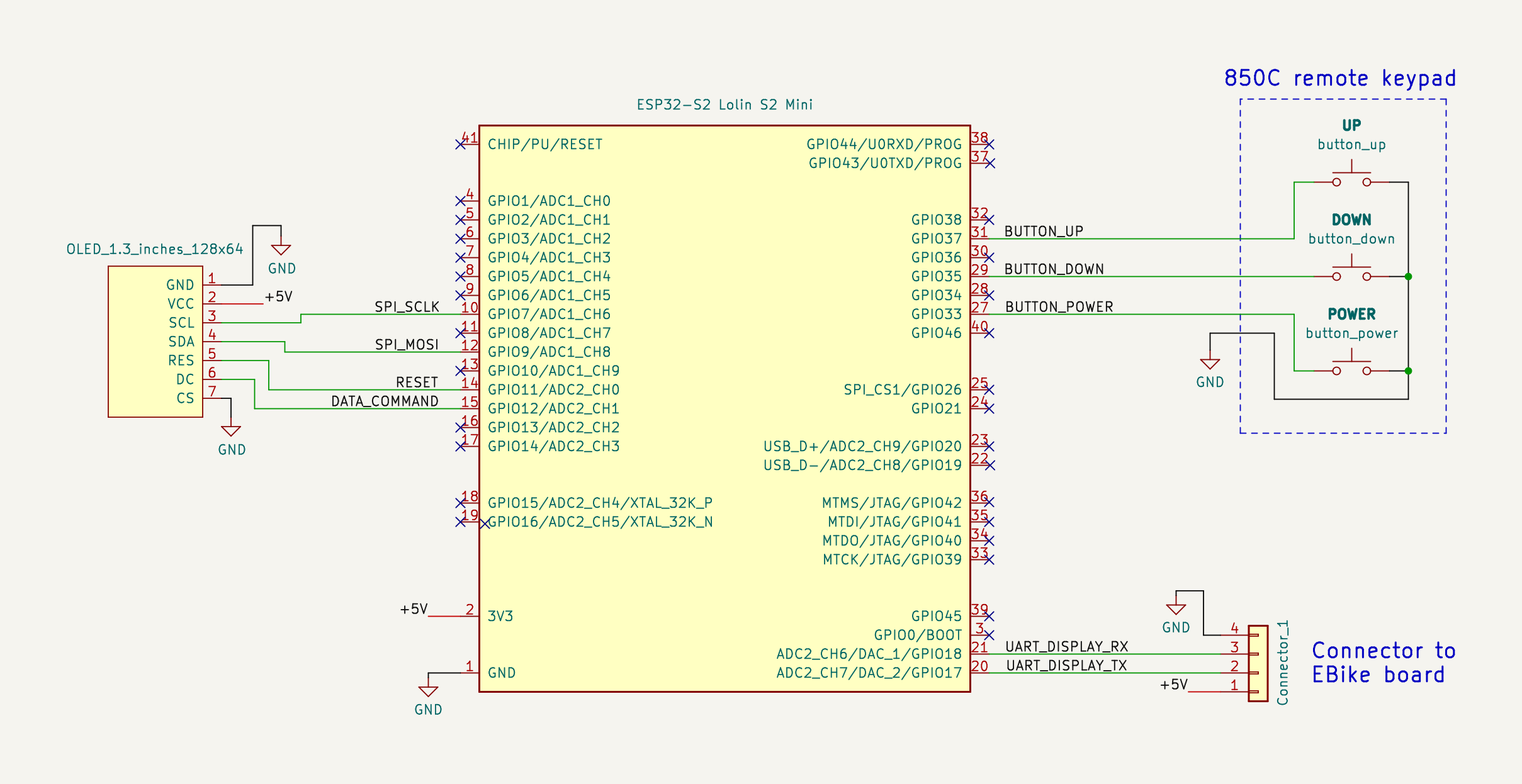
Task: Click the GPIO7/ADC1_CH6 pin name
Action: (x=549, y=314)
